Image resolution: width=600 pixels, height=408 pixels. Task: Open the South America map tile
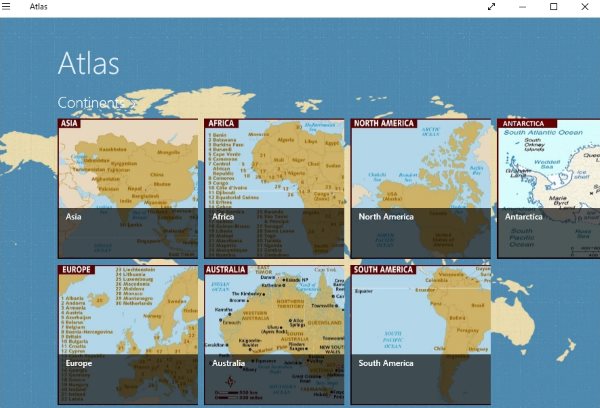[421, 335]
